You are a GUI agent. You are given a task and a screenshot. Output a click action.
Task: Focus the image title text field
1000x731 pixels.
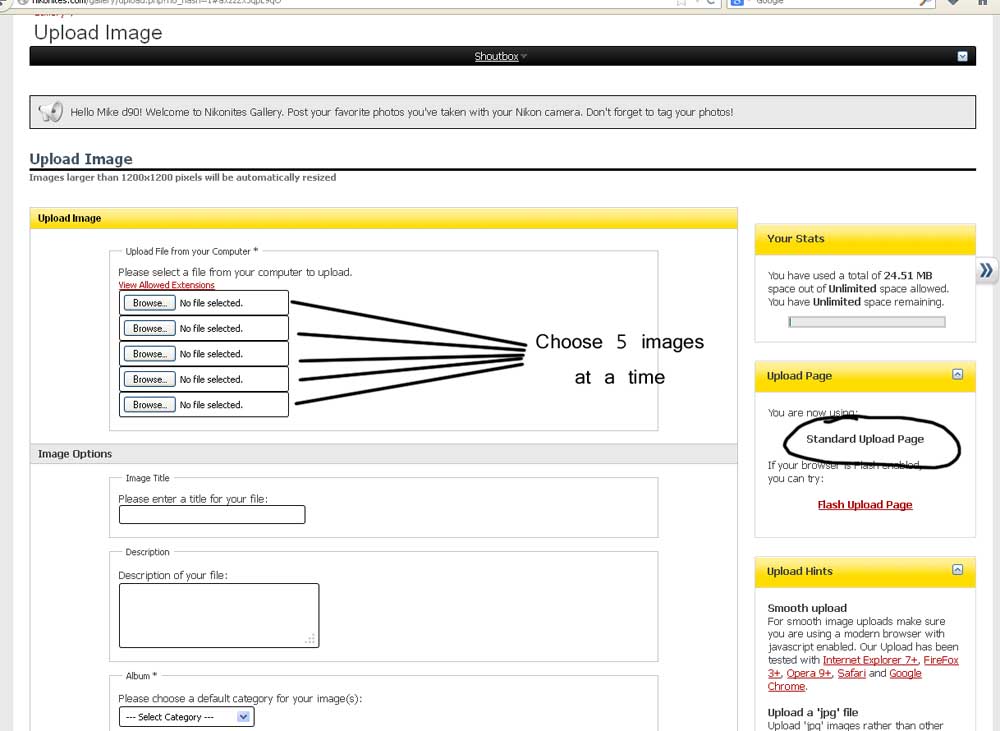coord(212,515)
